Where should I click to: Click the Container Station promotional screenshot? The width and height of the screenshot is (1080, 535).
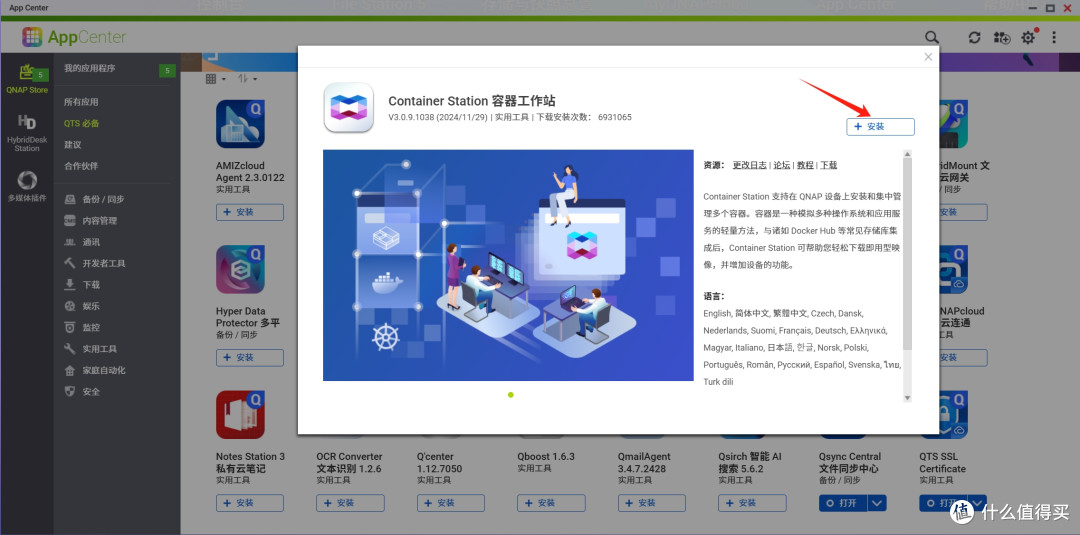(x=508, y=265)
